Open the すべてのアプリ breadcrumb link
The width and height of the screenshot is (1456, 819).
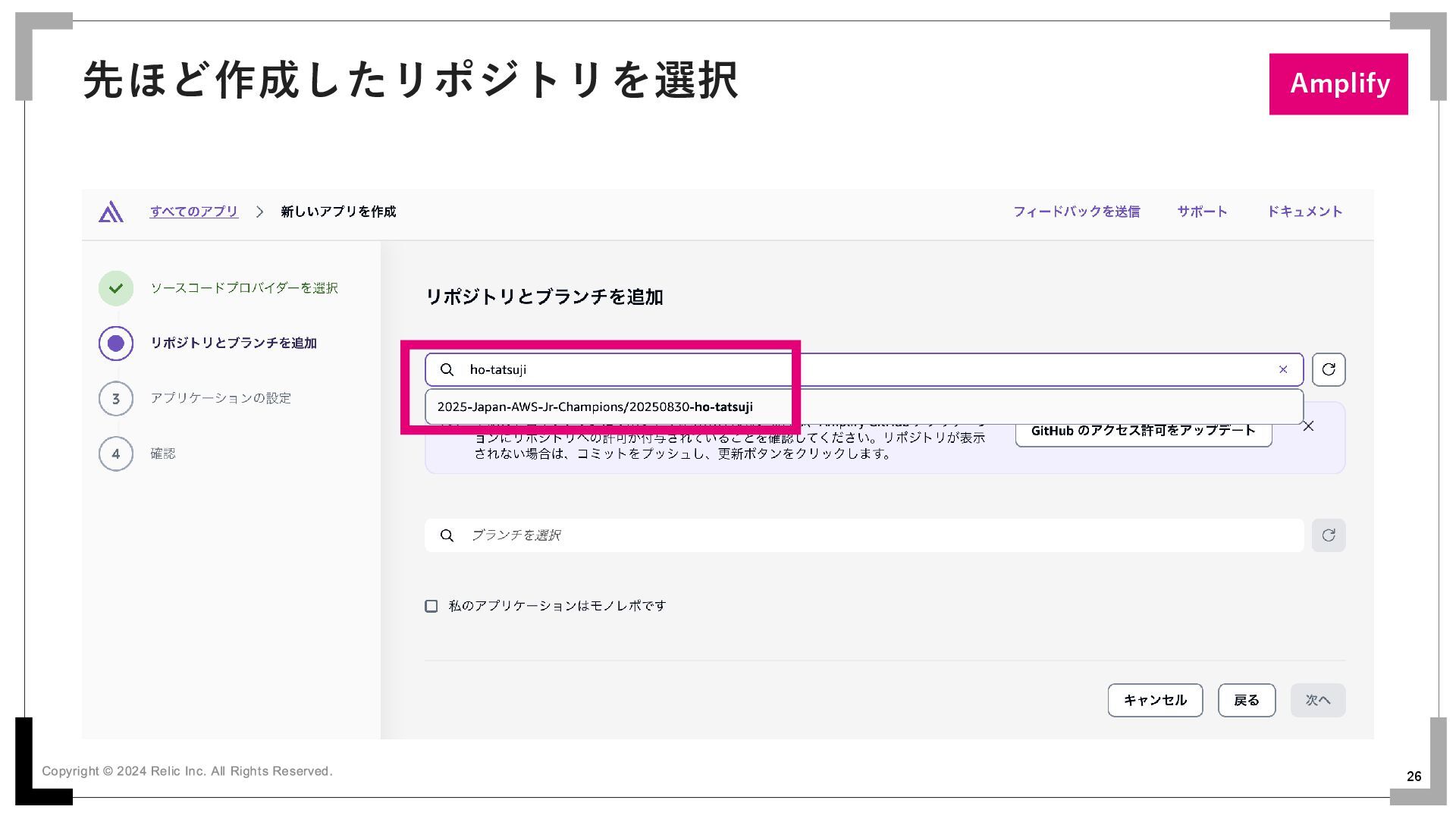click(194, 212)
